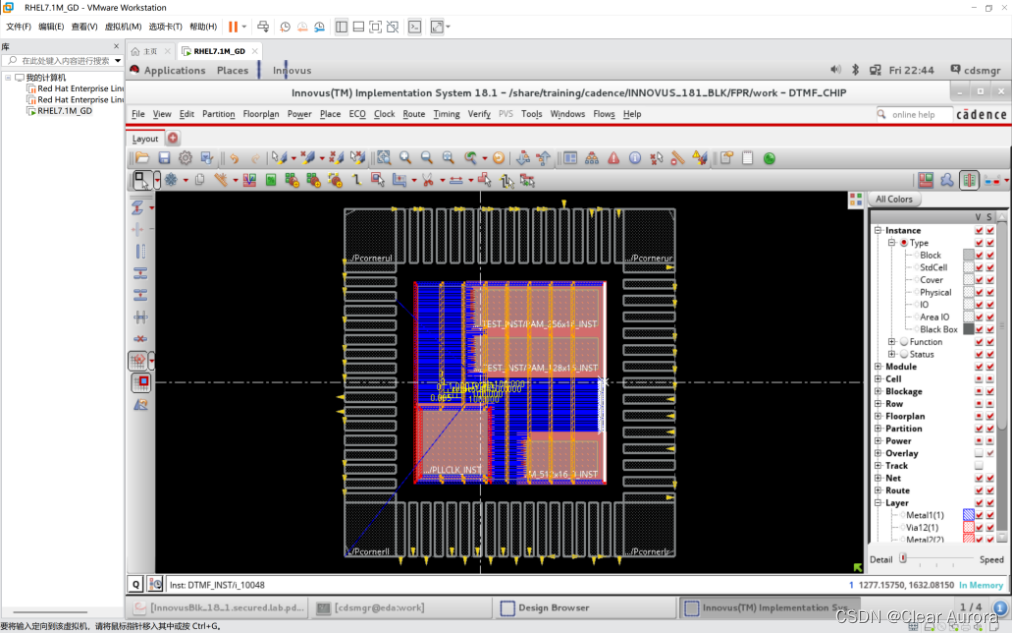1013x633 pixels.
Task: Collapse the Instance tree node
Action: (x=879, y=230)
